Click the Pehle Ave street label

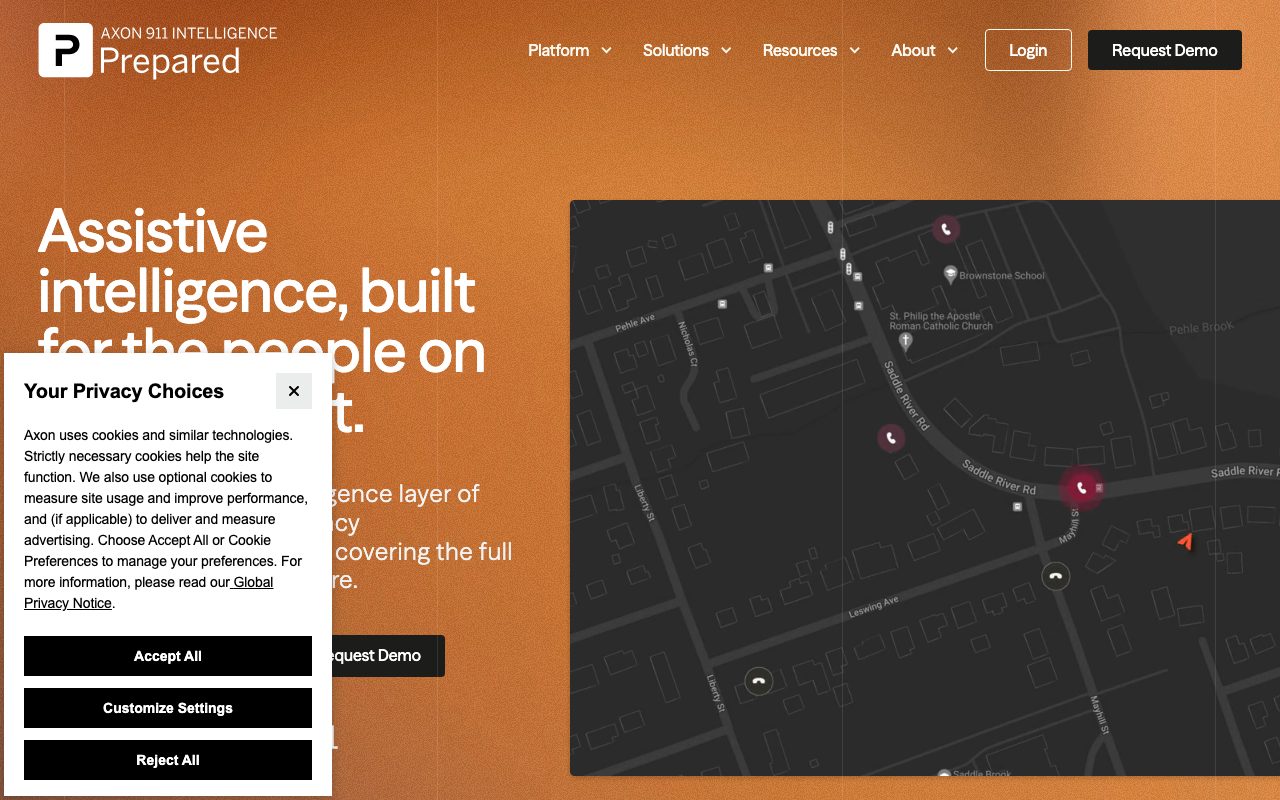pos(635,323)
